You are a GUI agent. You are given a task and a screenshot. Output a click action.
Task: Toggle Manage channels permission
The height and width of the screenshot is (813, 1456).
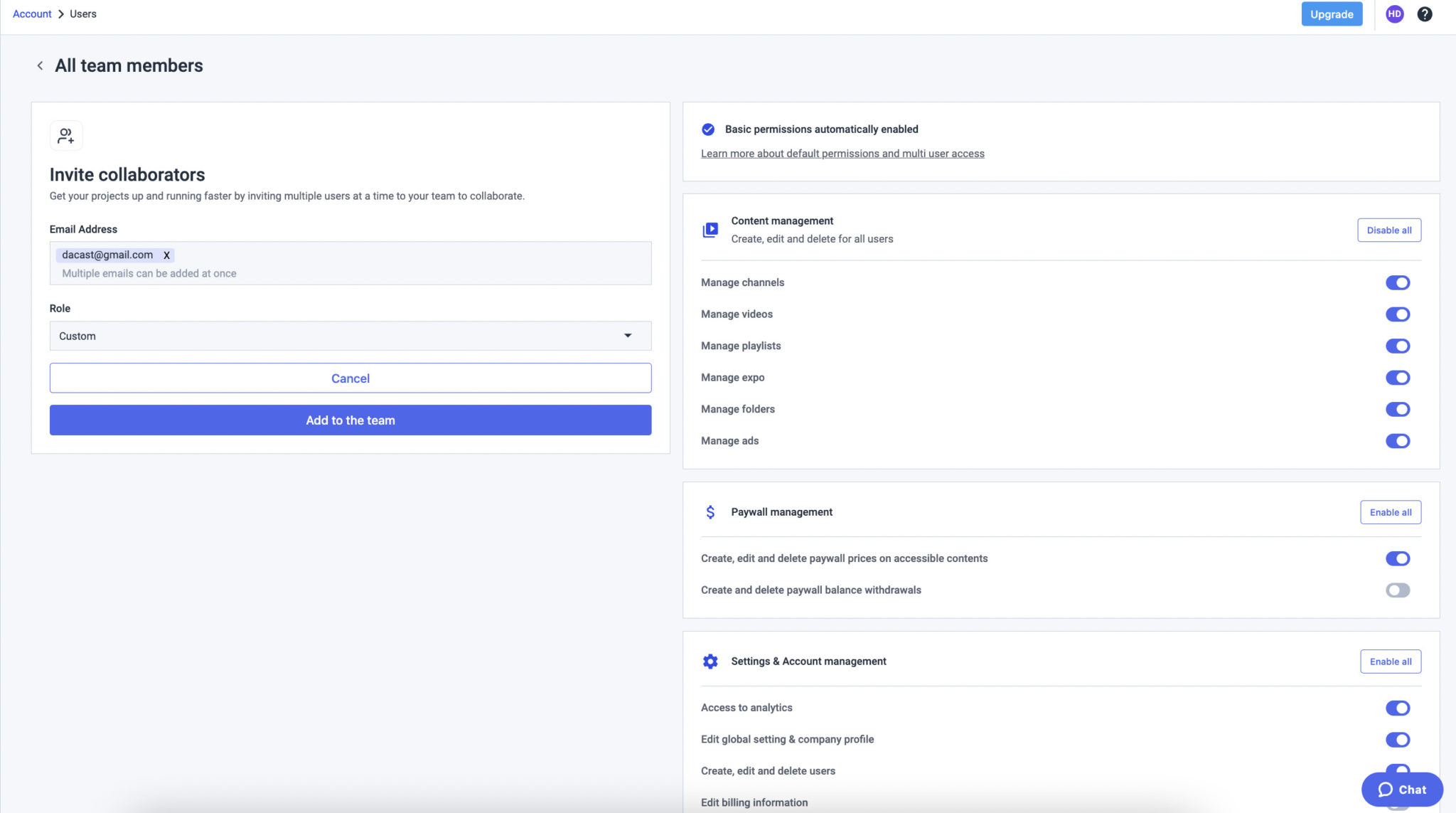pyautogui.click(x=1398, y=283)
